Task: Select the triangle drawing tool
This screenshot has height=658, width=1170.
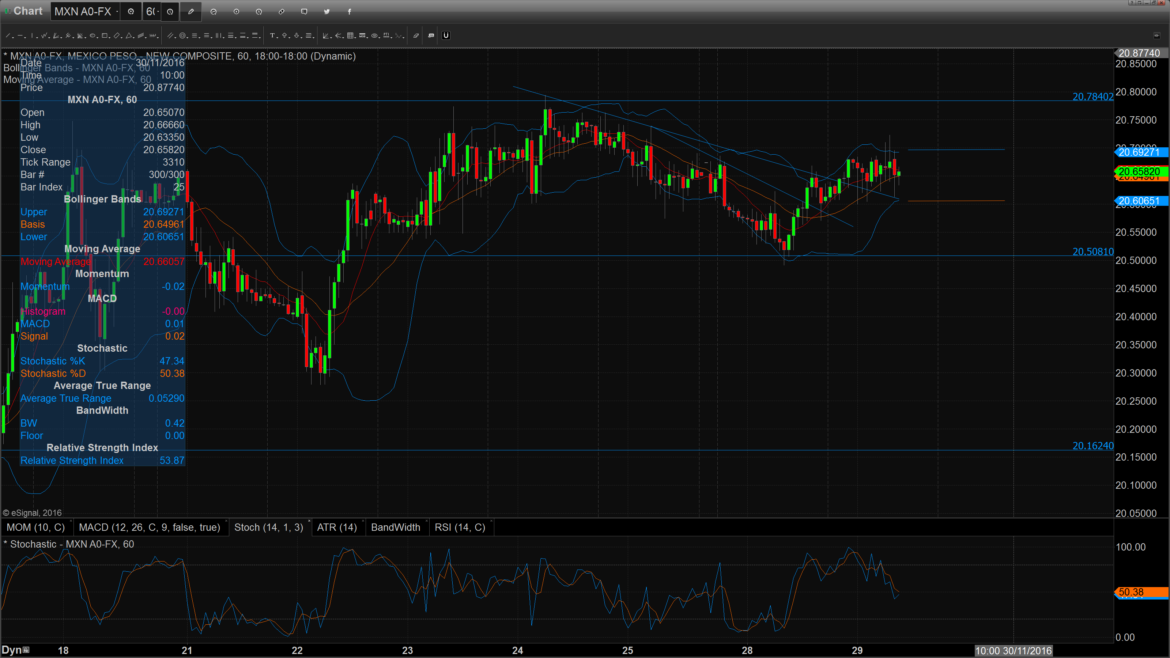Action: [x=129, y=36]
